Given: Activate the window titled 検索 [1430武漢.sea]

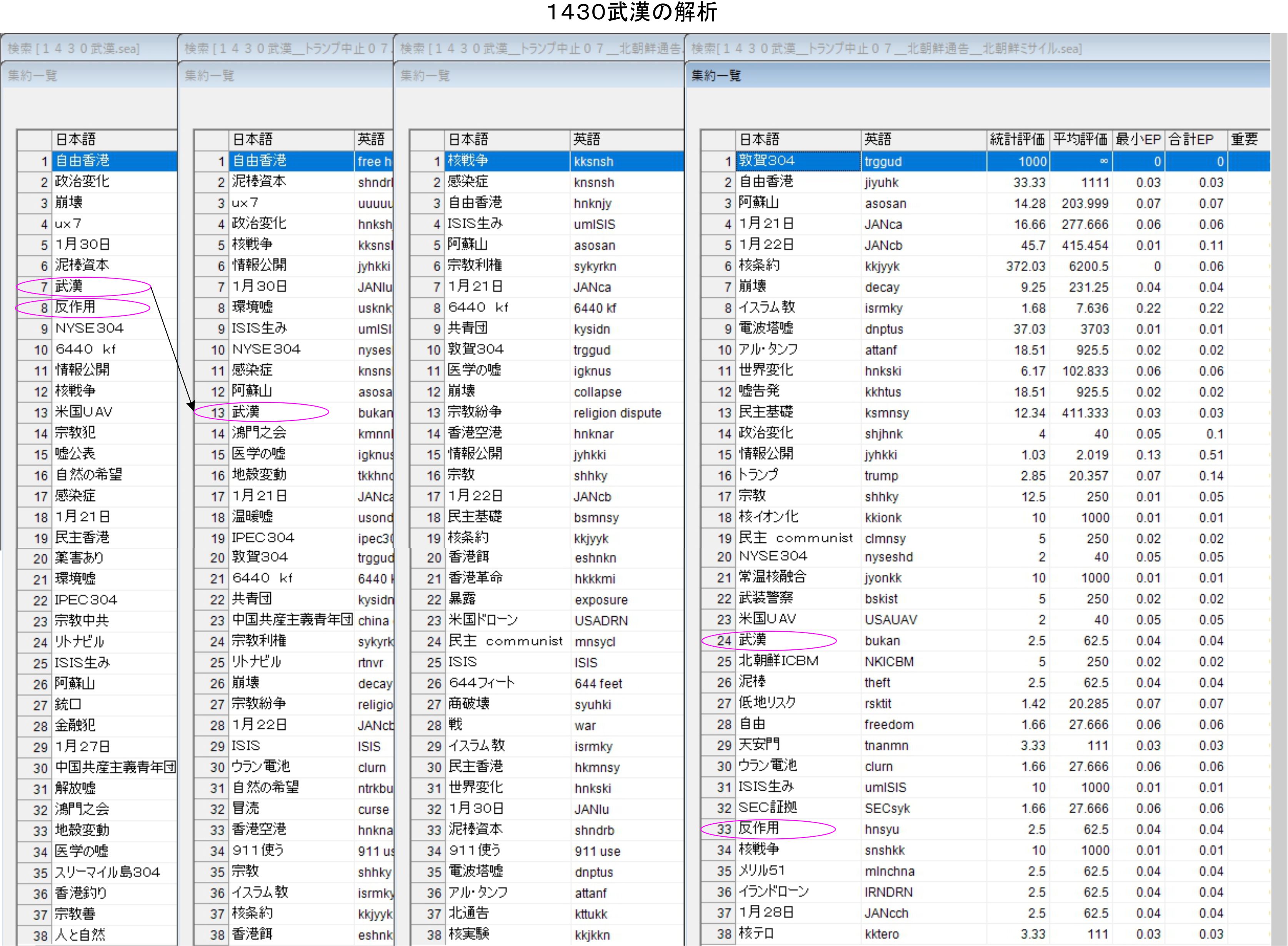Looking at the screenshot, I should [x=74, y=49].
